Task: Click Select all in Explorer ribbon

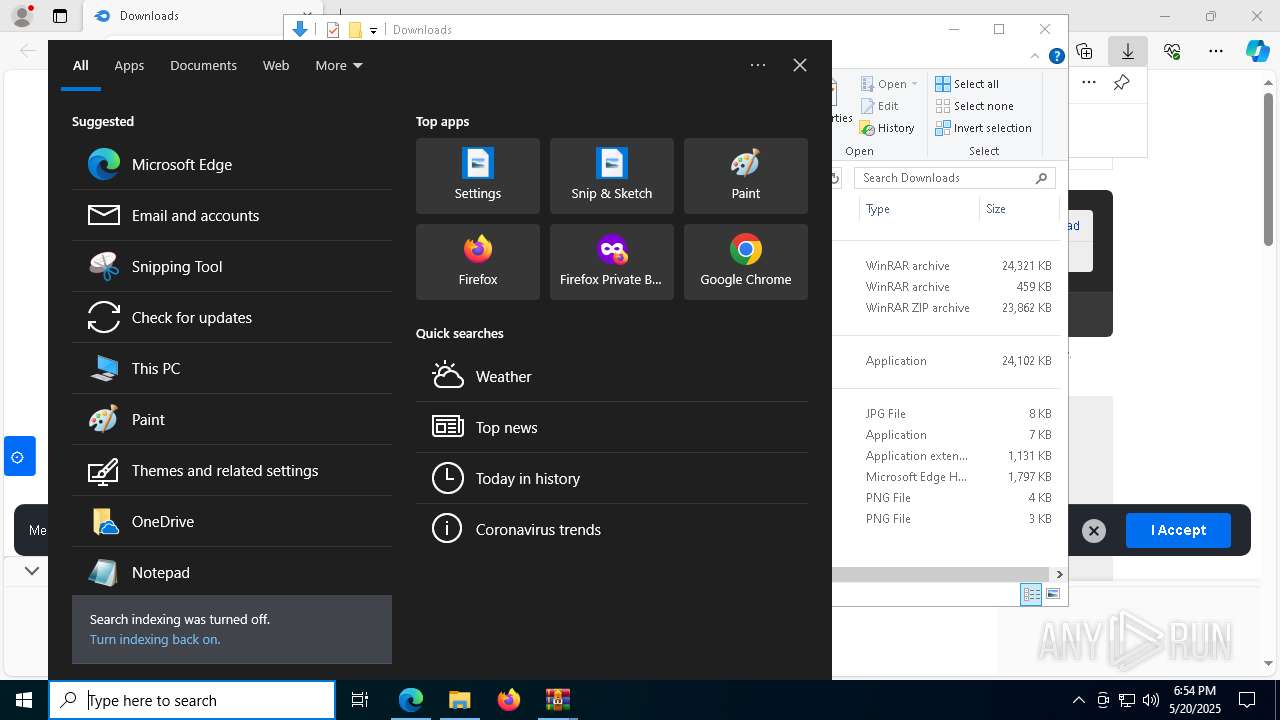Action: click(967, 84)
